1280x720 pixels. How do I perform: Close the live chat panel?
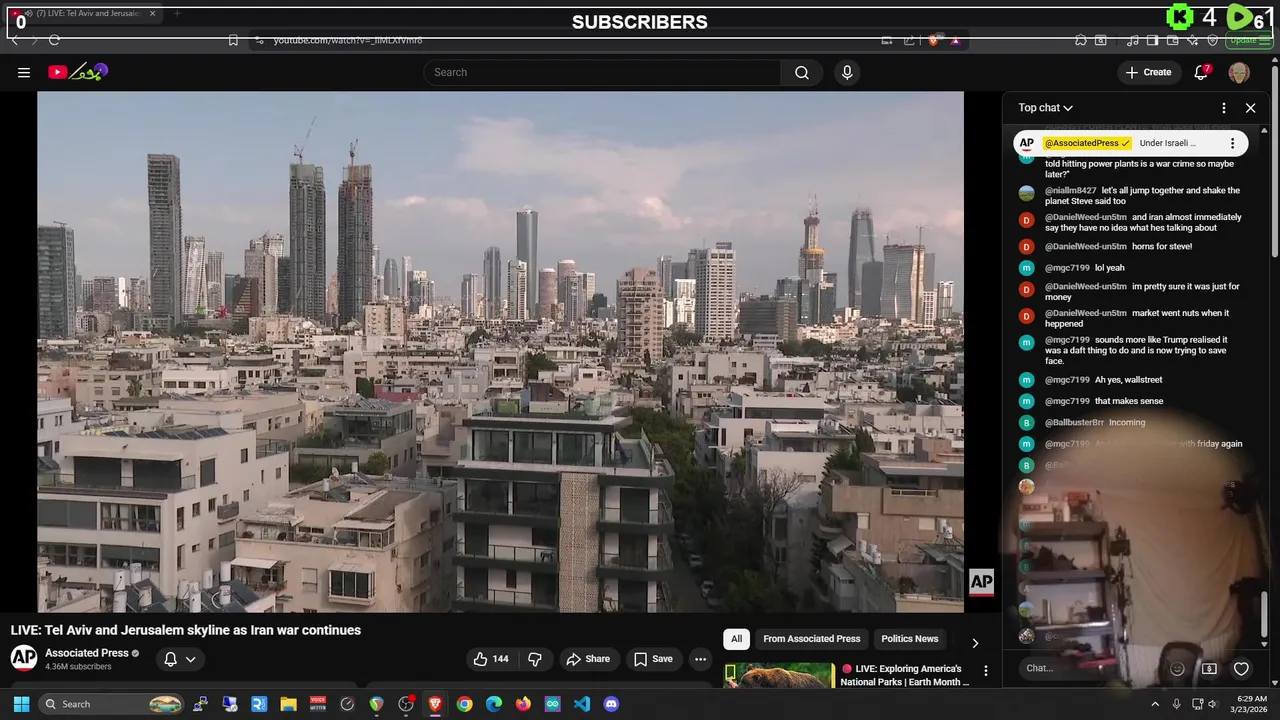point(1250,108)
